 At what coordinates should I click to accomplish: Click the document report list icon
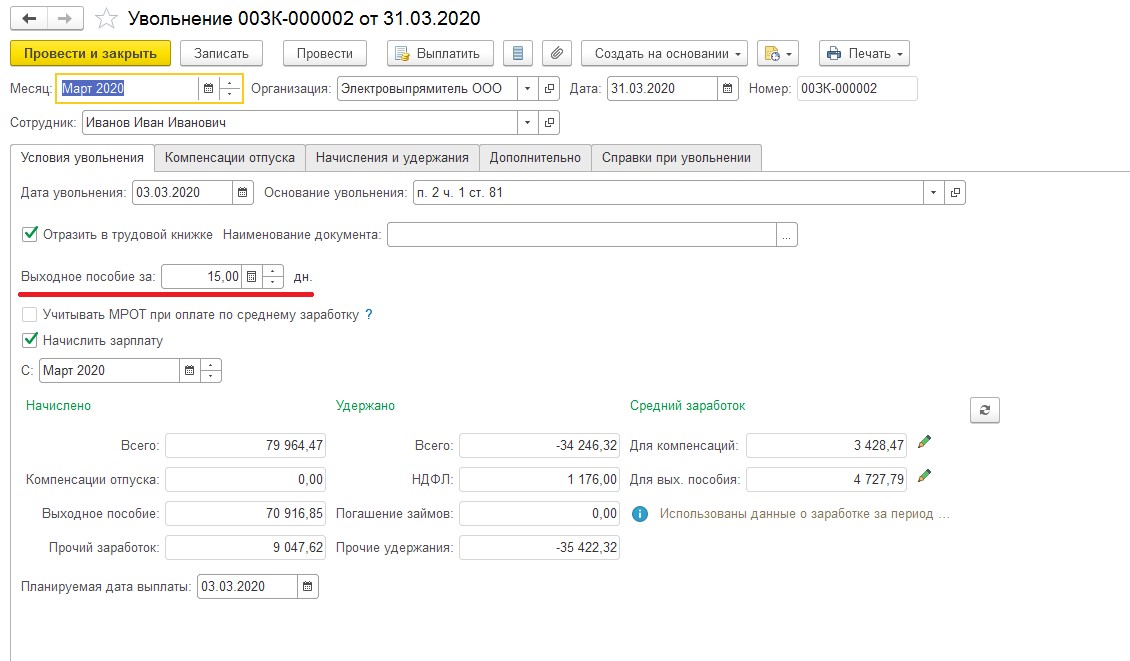[517, 53]
